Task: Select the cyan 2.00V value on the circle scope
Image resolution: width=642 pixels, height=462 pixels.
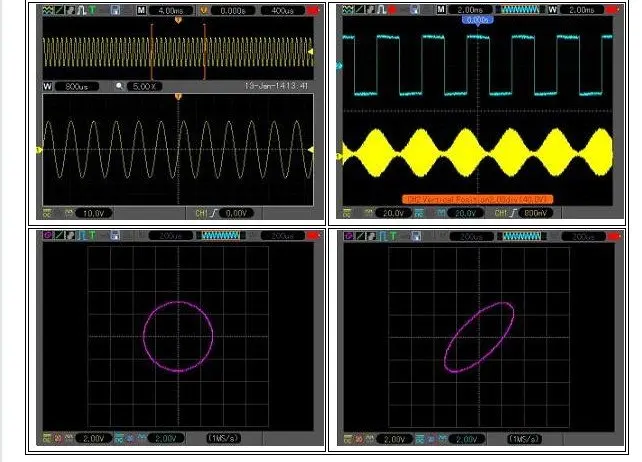Action: (166, 438)
